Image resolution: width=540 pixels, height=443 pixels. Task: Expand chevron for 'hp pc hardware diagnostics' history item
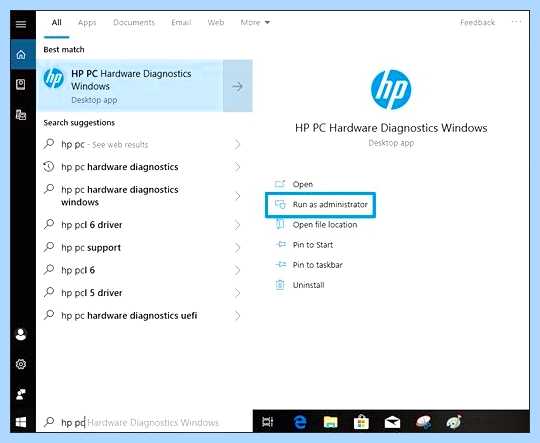tap(237, 167)
